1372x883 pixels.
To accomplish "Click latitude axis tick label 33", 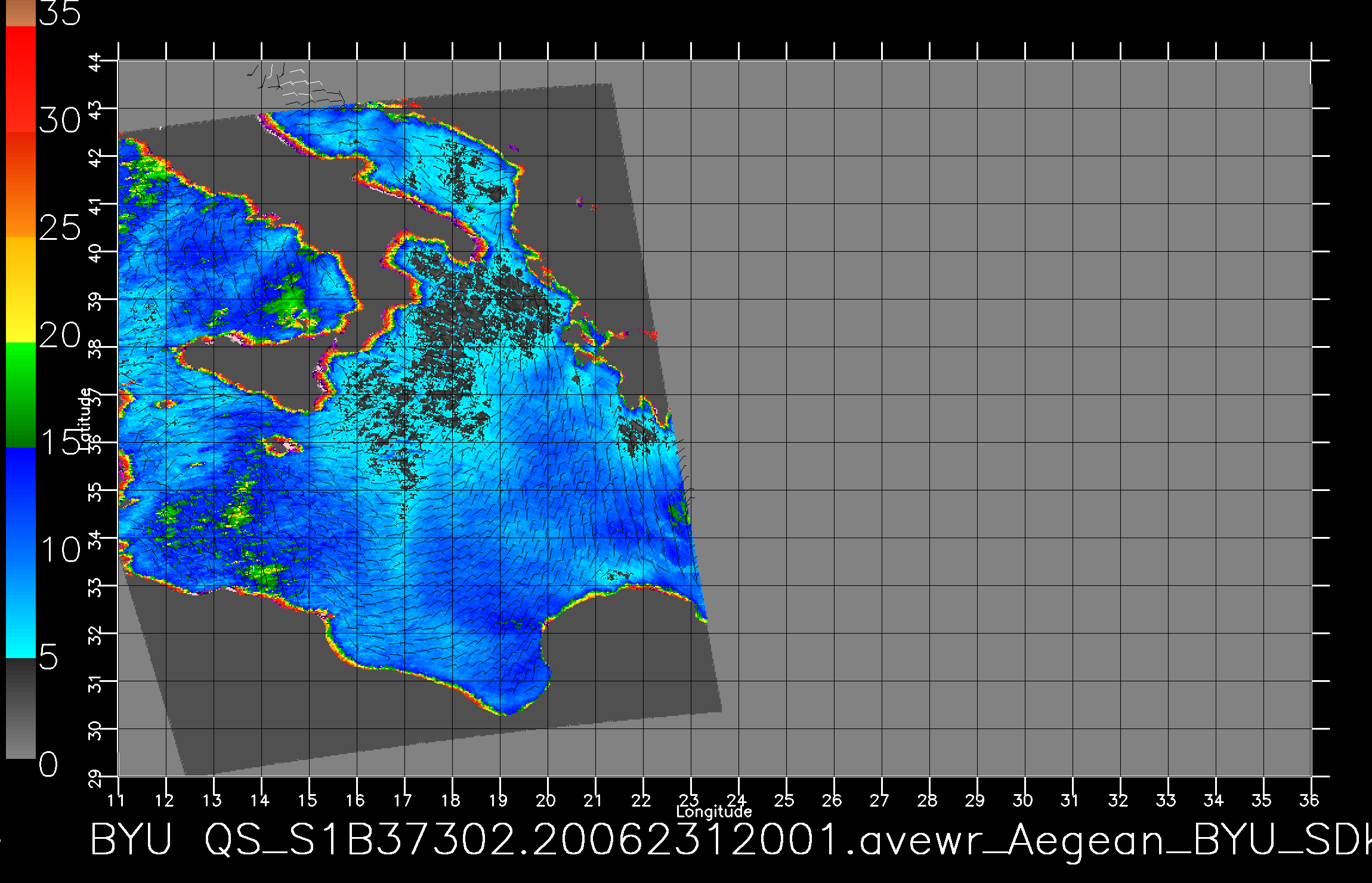I will pyautogui.click(x=96, y=588).
